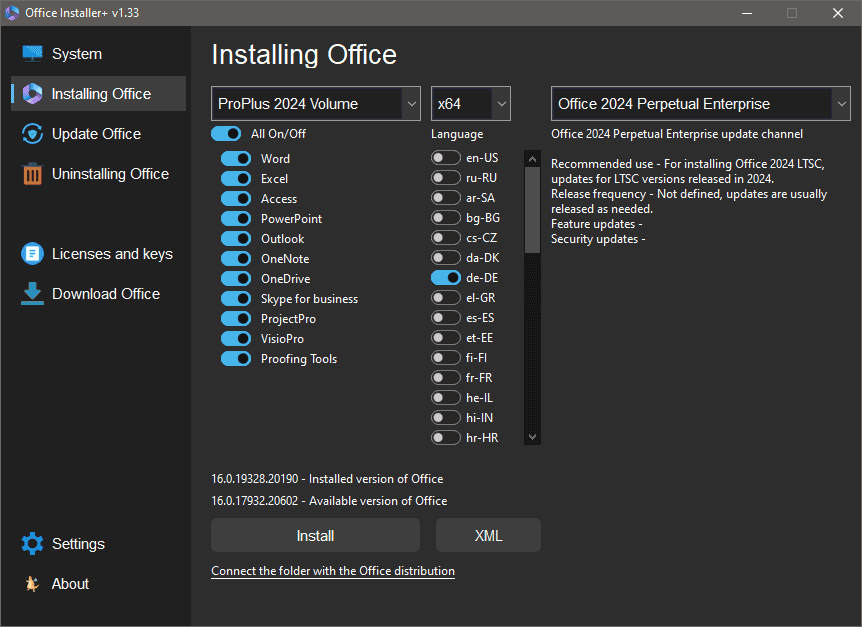Viewport: 862px width, 627px height.
Task: Click the Download Office arrow icon
Action: click(x=32, y=293)
